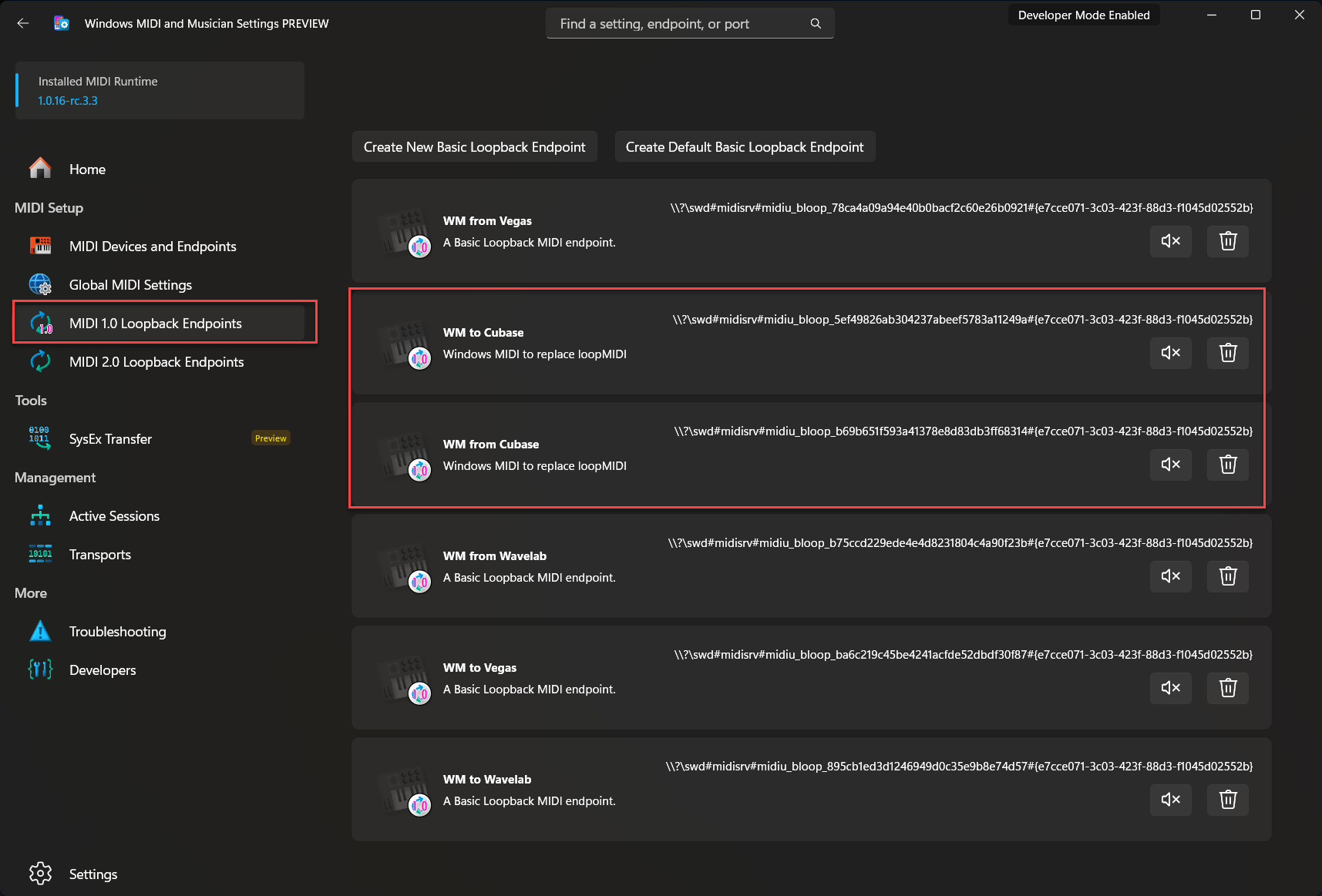This screenshot has height=896, width=1322.
Task: Click the Home house icon
Action: click(40, 169)
